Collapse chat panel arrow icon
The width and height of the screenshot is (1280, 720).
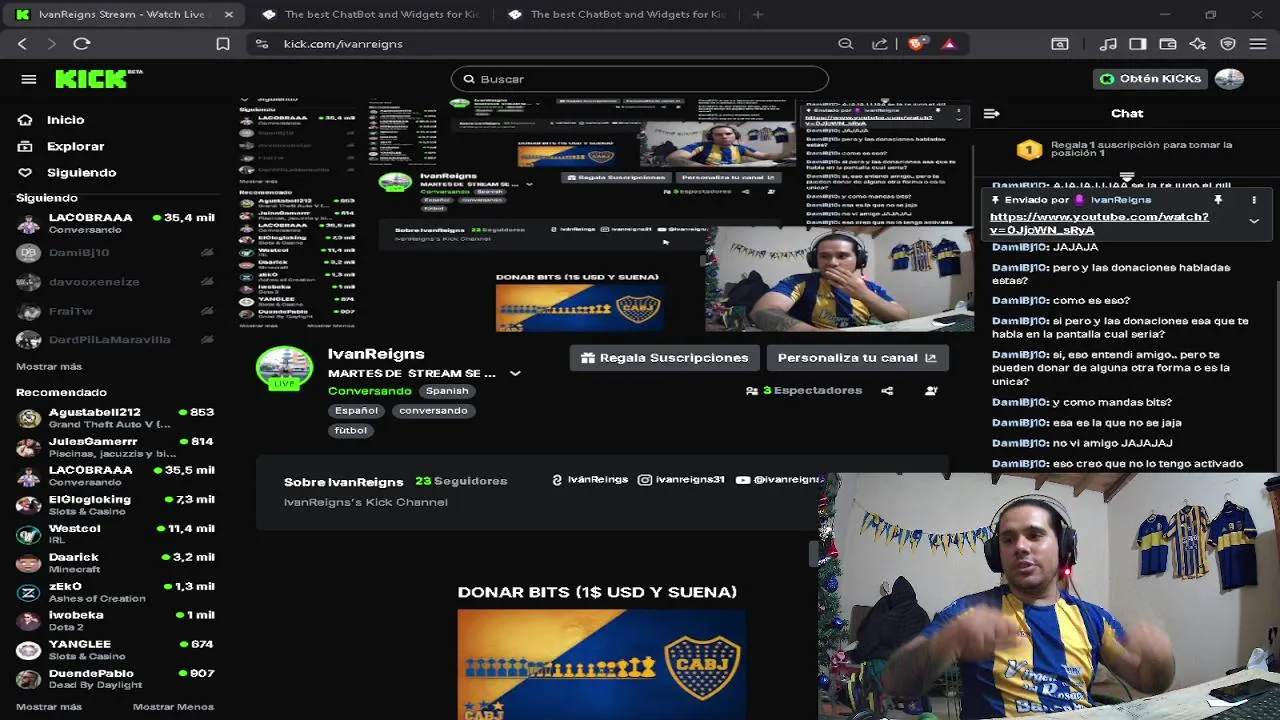click(x=991, y=114)
